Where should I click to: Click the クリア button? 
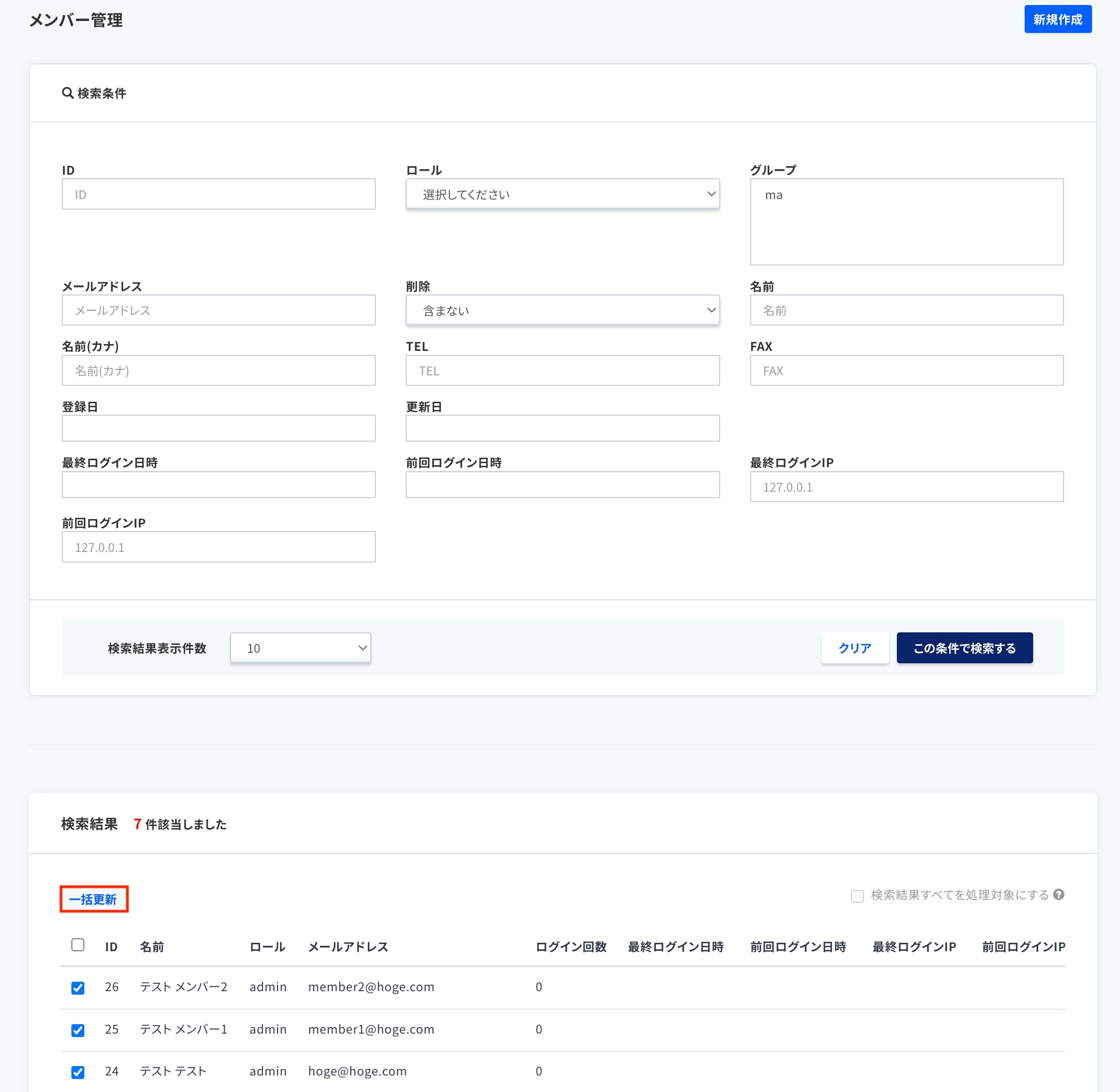tap(854, 647)
